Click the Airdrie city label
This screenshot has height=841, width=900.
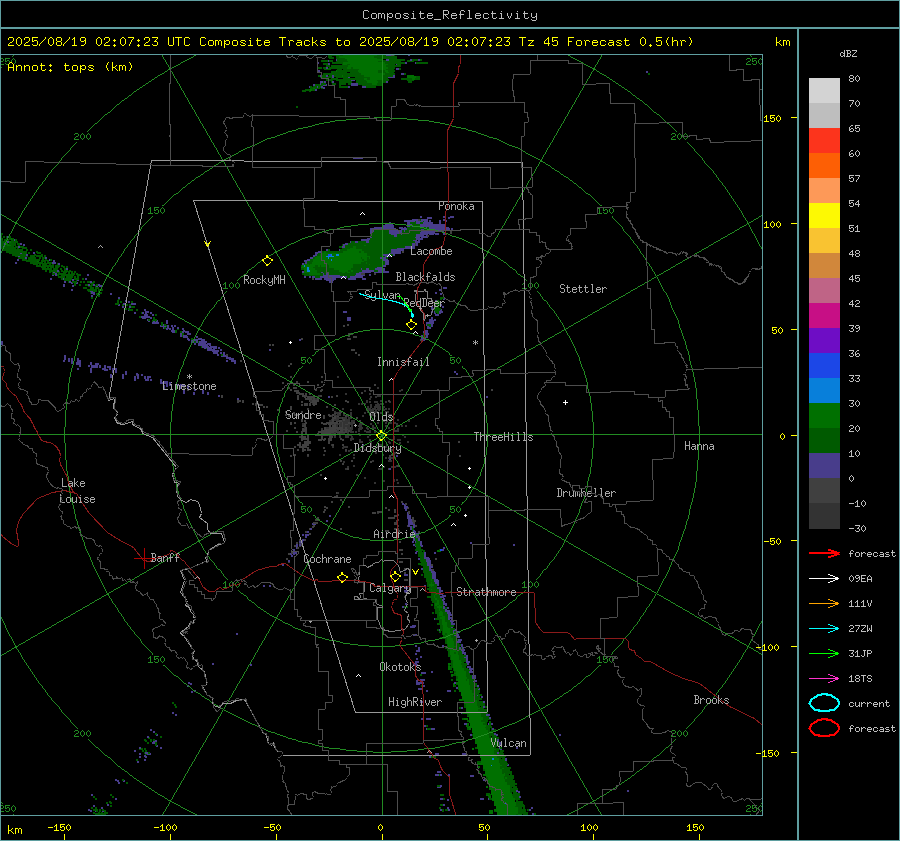[x=394, y=534]
